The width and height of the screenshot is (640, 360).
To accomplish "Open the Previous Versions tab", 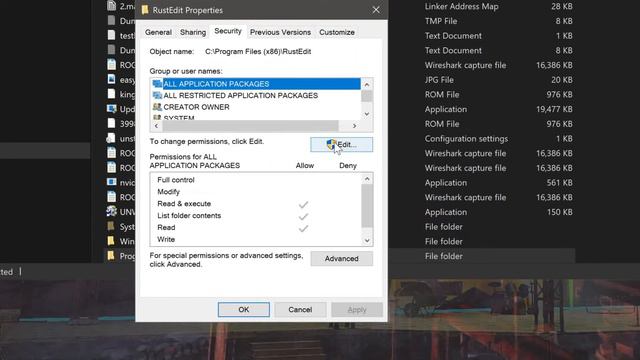I will [x=280, y=32].
